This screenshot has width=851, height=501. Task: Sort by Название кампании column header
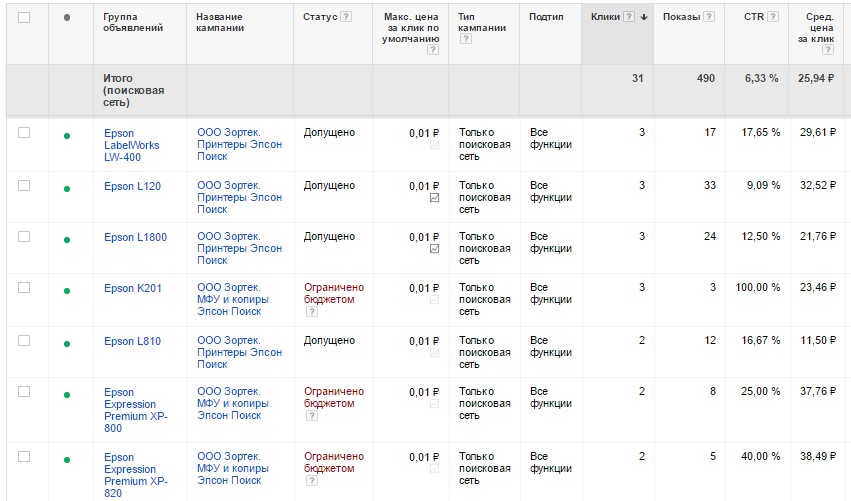point(220,22)
